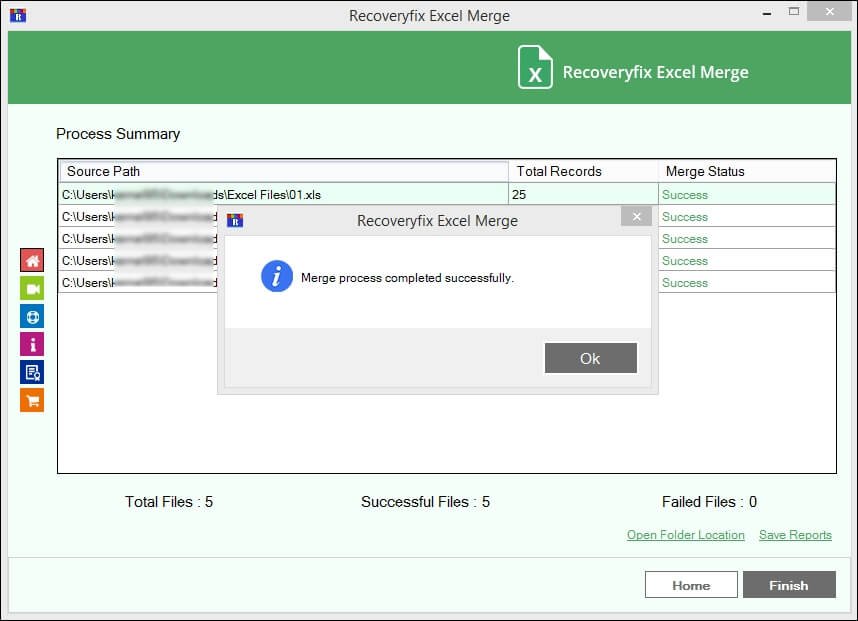Click the Total Files : 5 summary text
Image resolution: width=858 pixels, height=621 pixels.
click(169, 502)
